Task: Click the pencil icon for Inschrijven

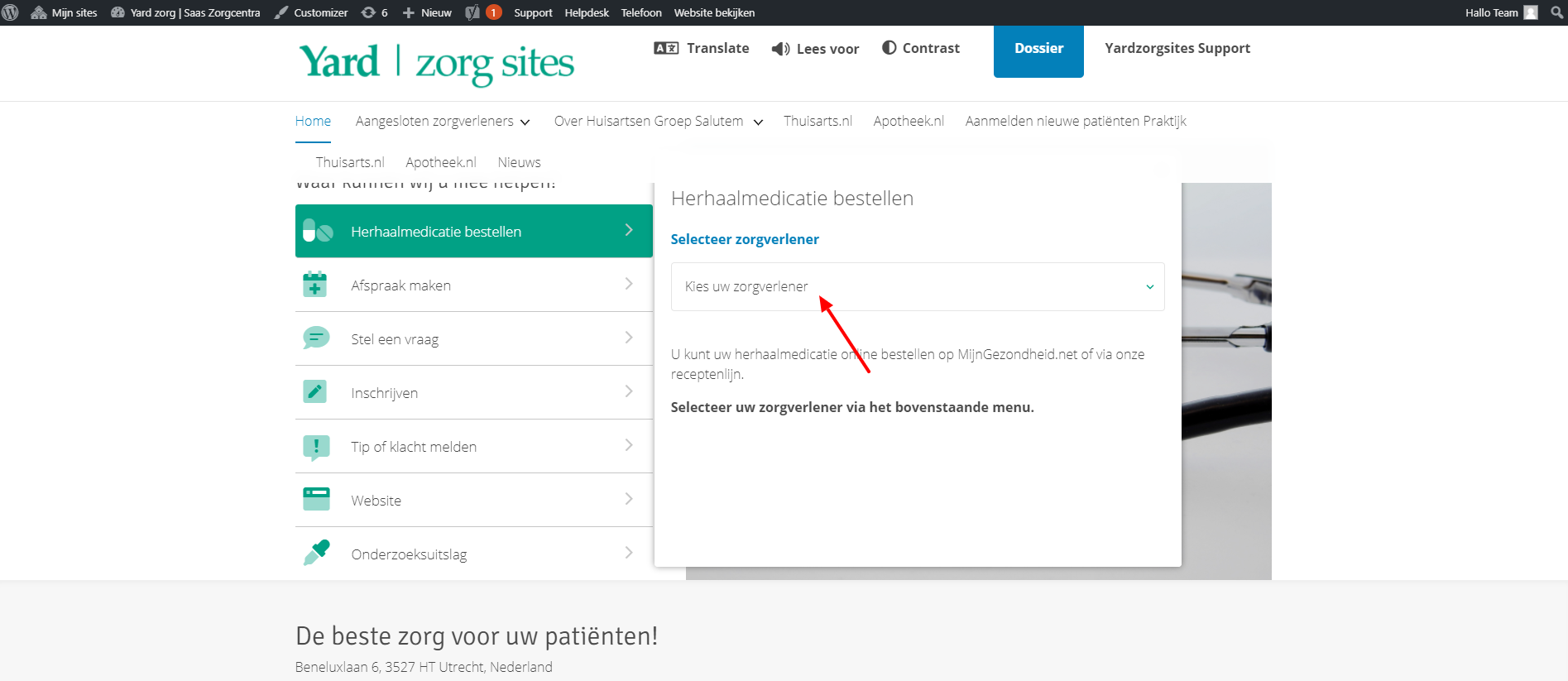Action: [314, 391]
